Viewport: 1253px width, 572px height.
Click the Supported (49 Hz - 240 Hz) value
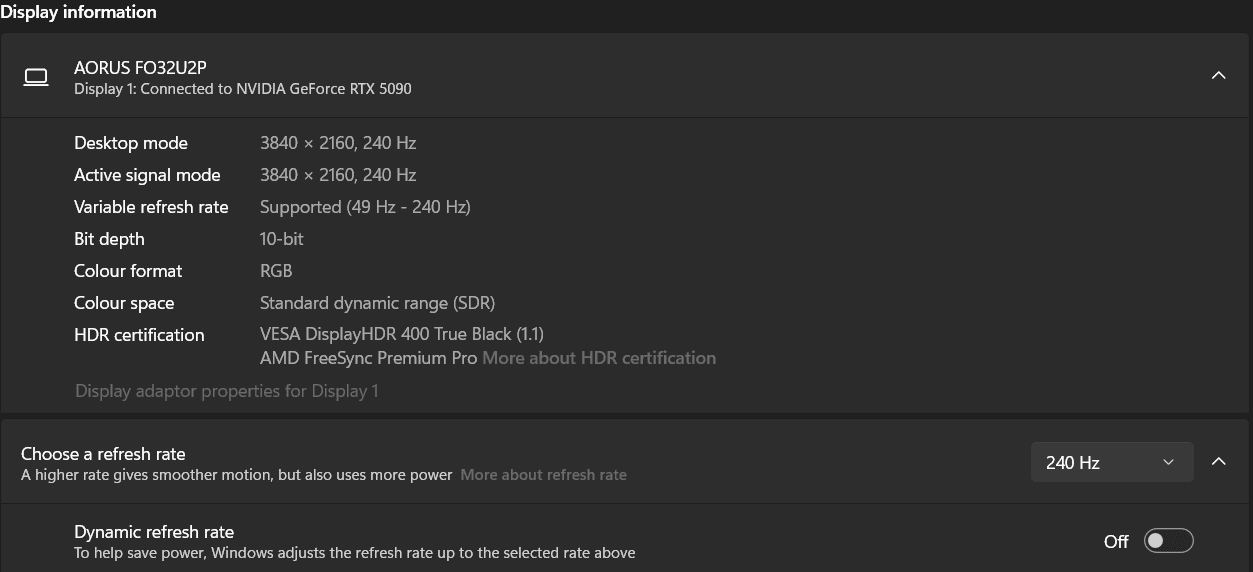coord(365,207)
